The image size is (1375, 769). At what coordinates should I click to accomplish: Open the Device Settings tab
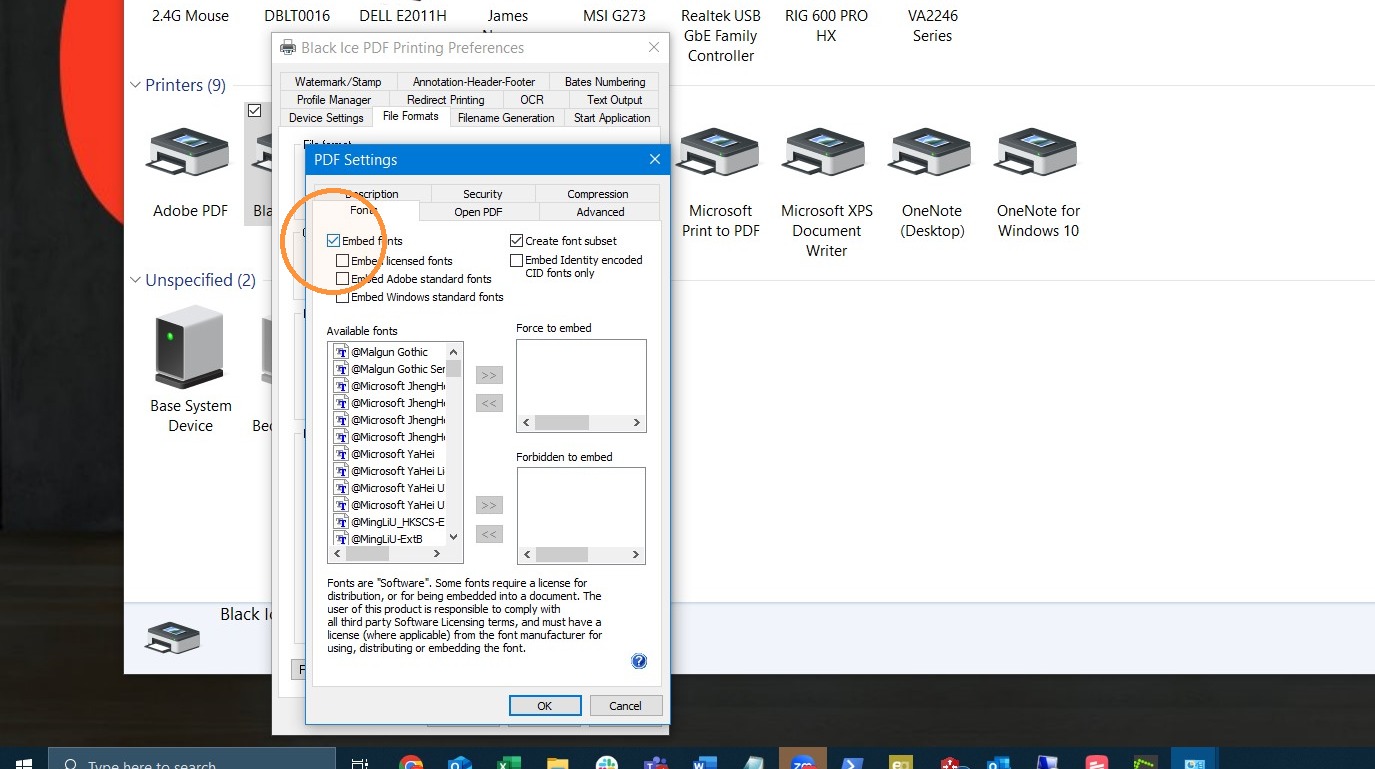coord(326,118)
